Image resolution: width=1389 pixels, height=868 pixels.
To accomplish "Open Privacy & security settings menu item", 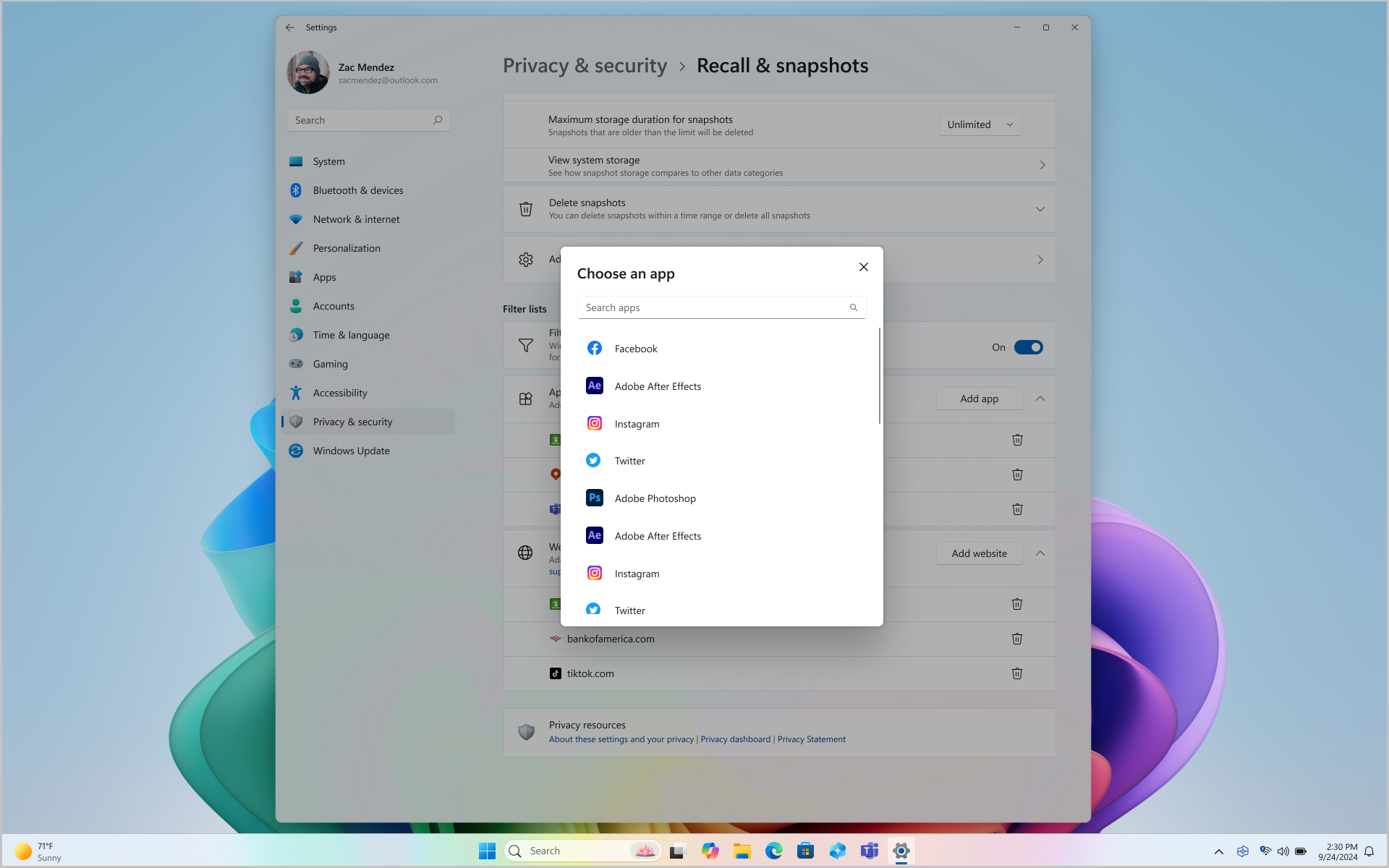I will coord(352,421).
